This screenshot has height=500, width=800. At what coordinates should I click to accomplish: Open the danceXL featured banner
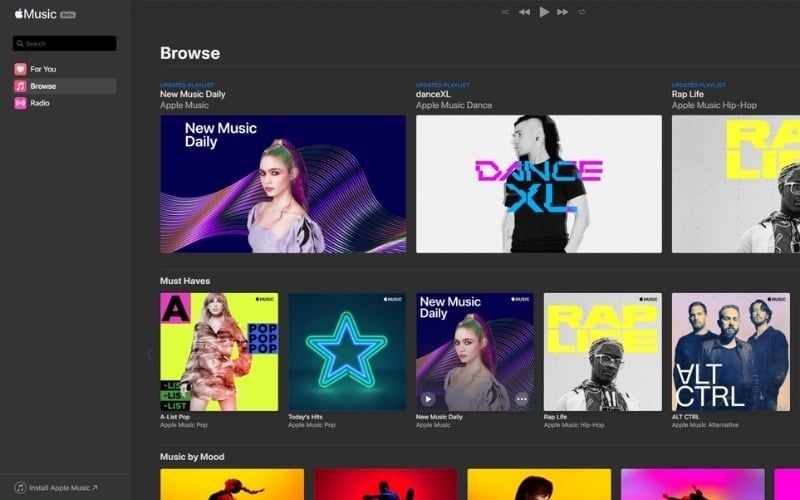(539, 184)
